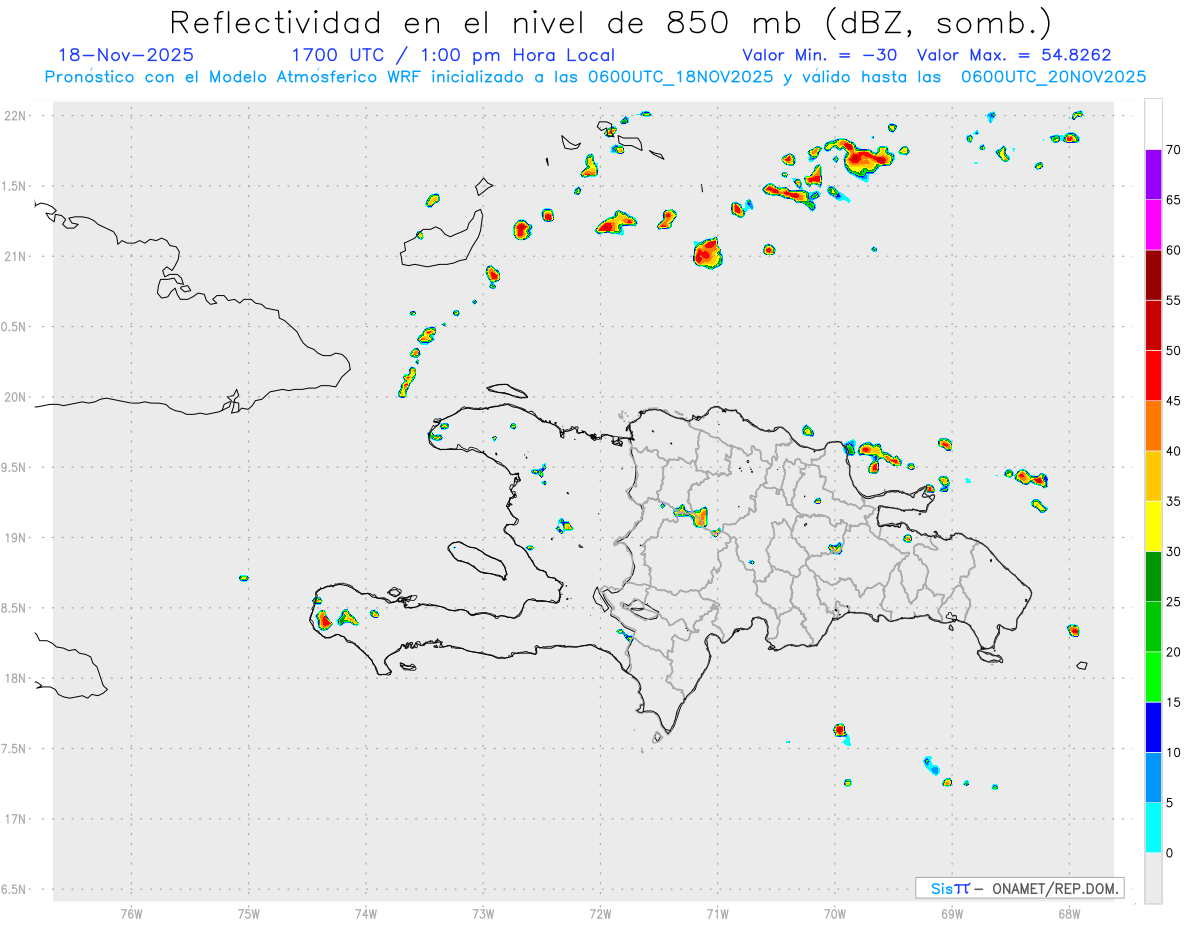Click the '22N' latitude label
This screenshot has width=1200, height=927.
pos(17,115)
